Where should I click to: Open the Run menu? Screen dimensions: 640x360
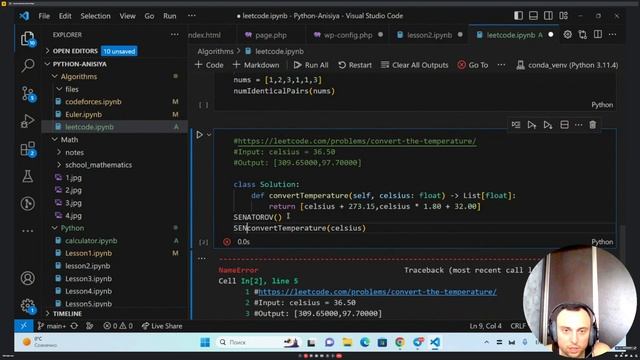[x=170, y=16]
